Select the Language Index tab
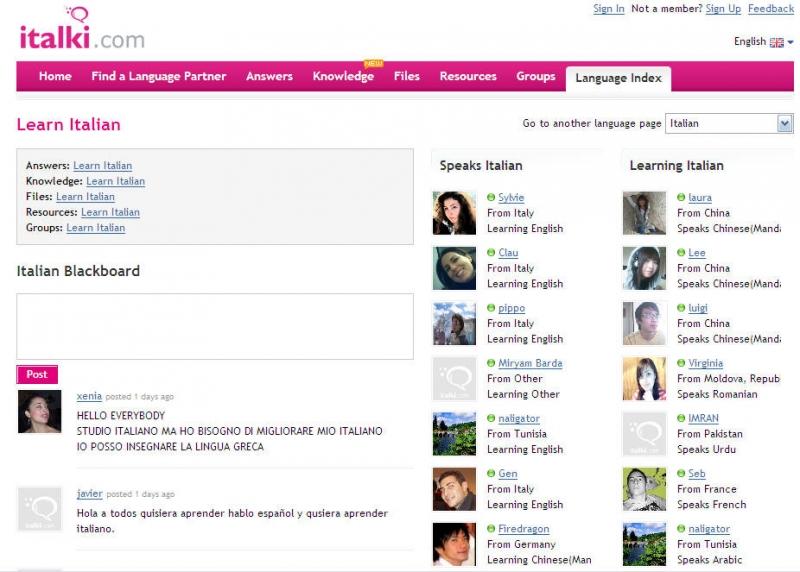 (618, 78)
